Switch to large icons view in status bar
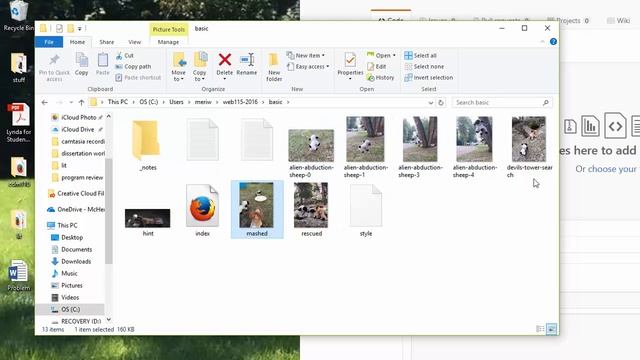This screenshot has width=640, height=360. (551, 329)
